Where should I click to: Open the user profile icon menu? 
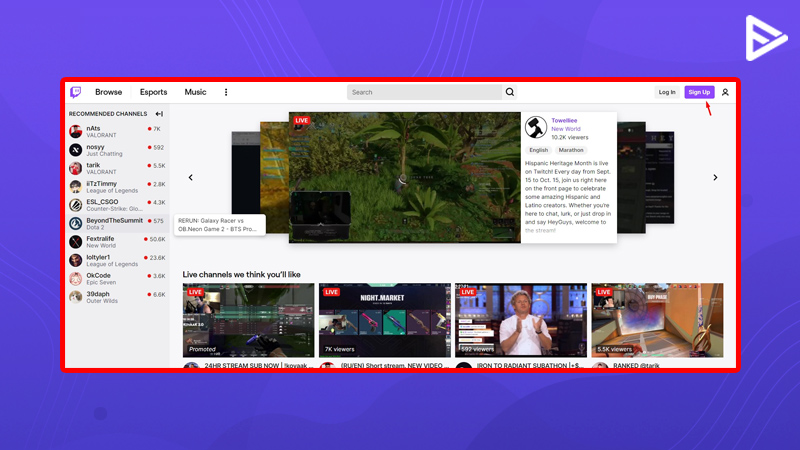click(x=725, y=92)
